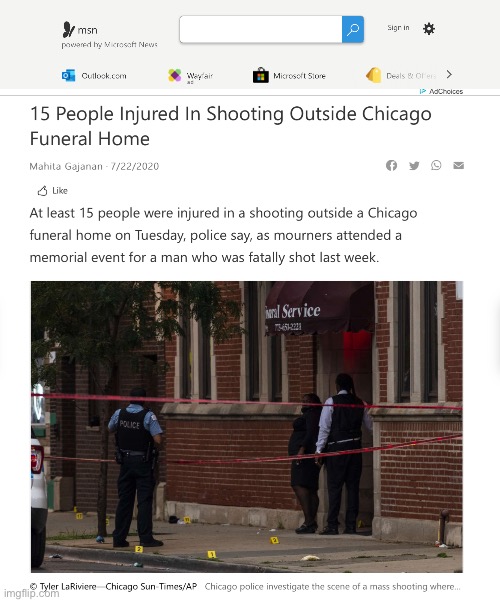This screenshot has width=500, height=602.
Task: Click the article headline about Chicago shooting
Action: pos(230,126)
